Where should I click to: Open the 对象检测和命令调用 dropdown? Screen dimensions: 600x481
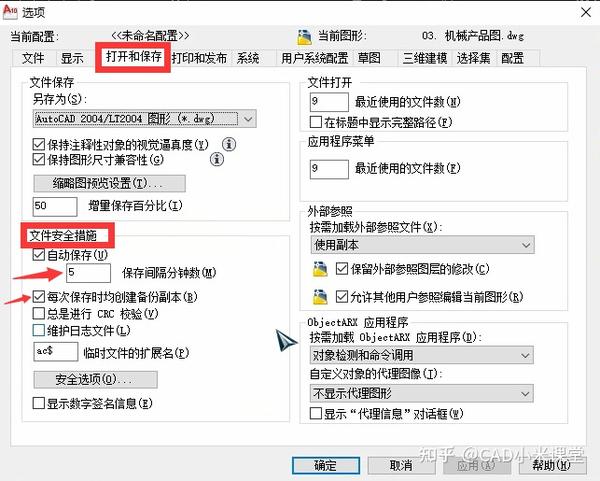[x=421, y=355]
